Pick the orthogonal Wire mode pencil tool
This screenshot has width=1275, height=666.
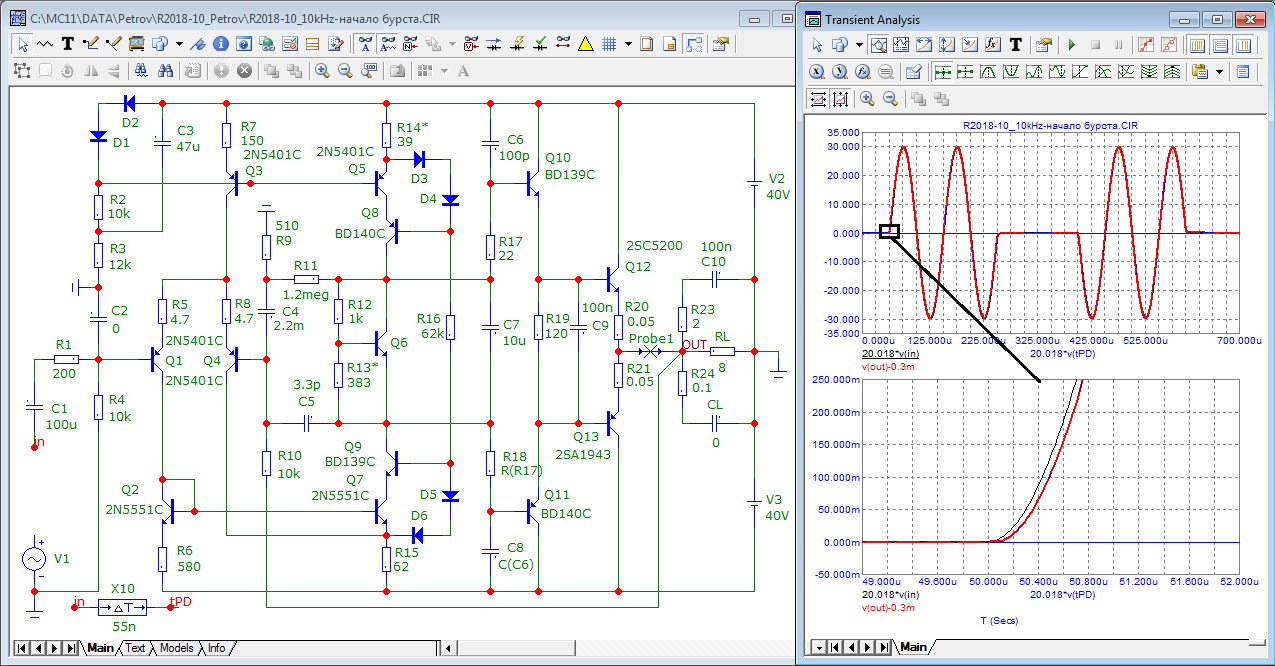point(90,44)
